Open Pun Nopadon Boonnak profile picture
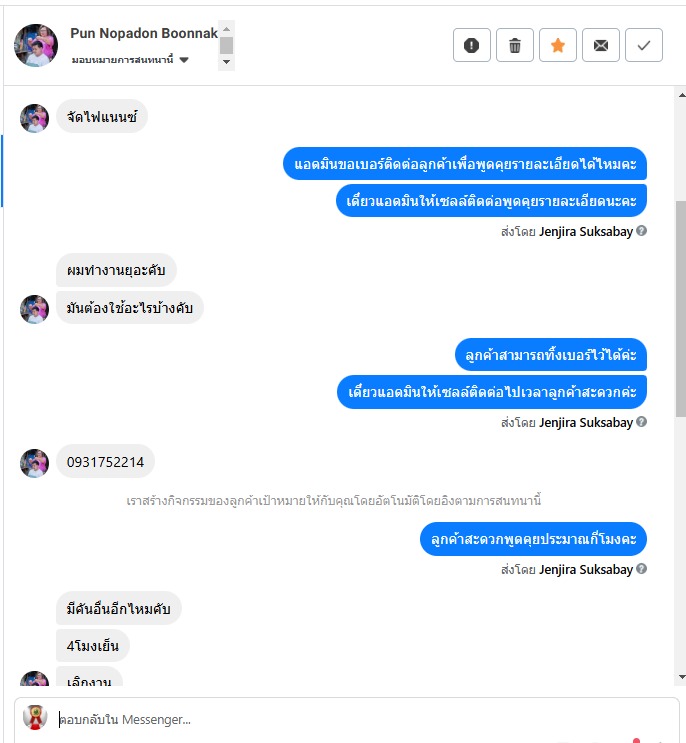The height and width of the screenshot is (743, 686). coord(36,45)
